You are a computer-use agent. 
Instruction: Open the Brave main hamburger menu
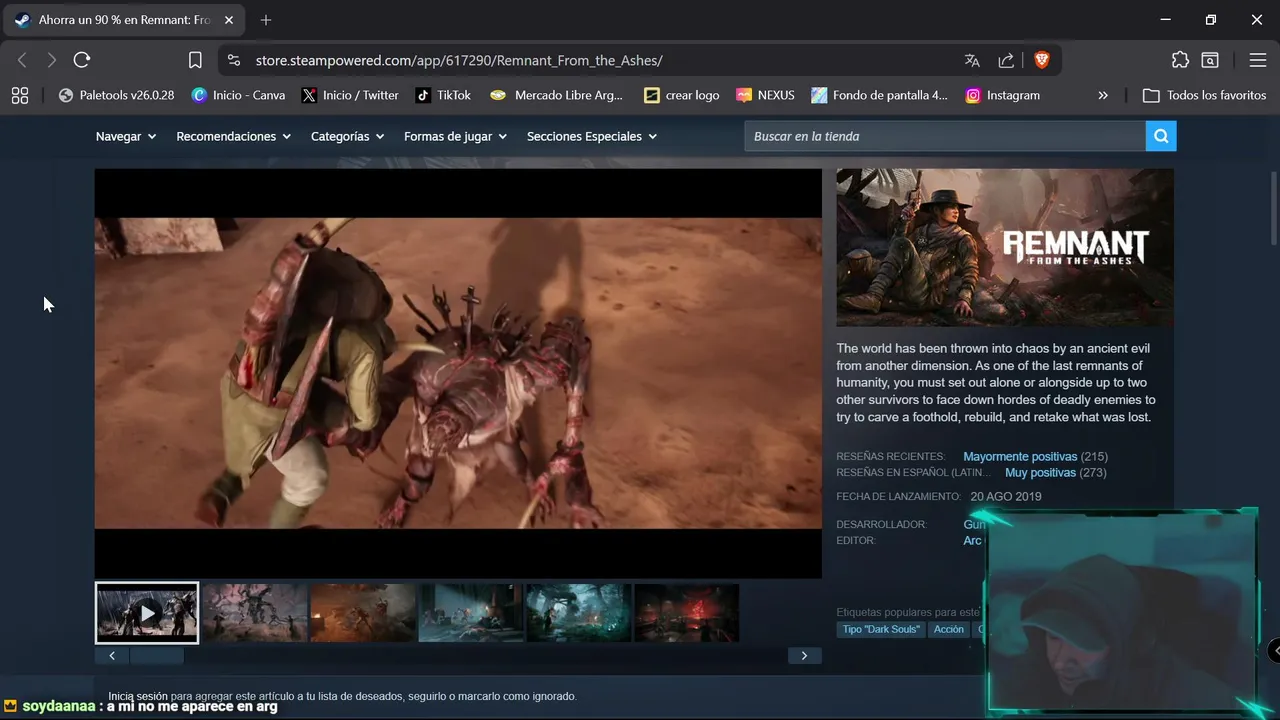tap(1258, 60)
